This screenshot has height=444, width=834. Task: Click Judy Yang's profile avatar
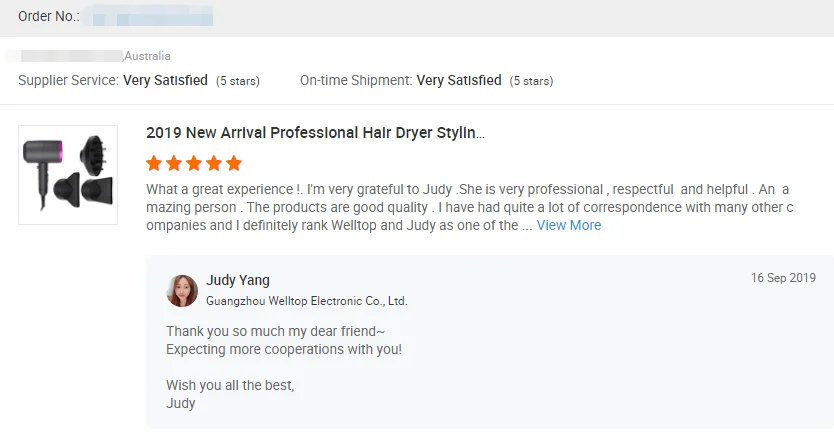182,290
